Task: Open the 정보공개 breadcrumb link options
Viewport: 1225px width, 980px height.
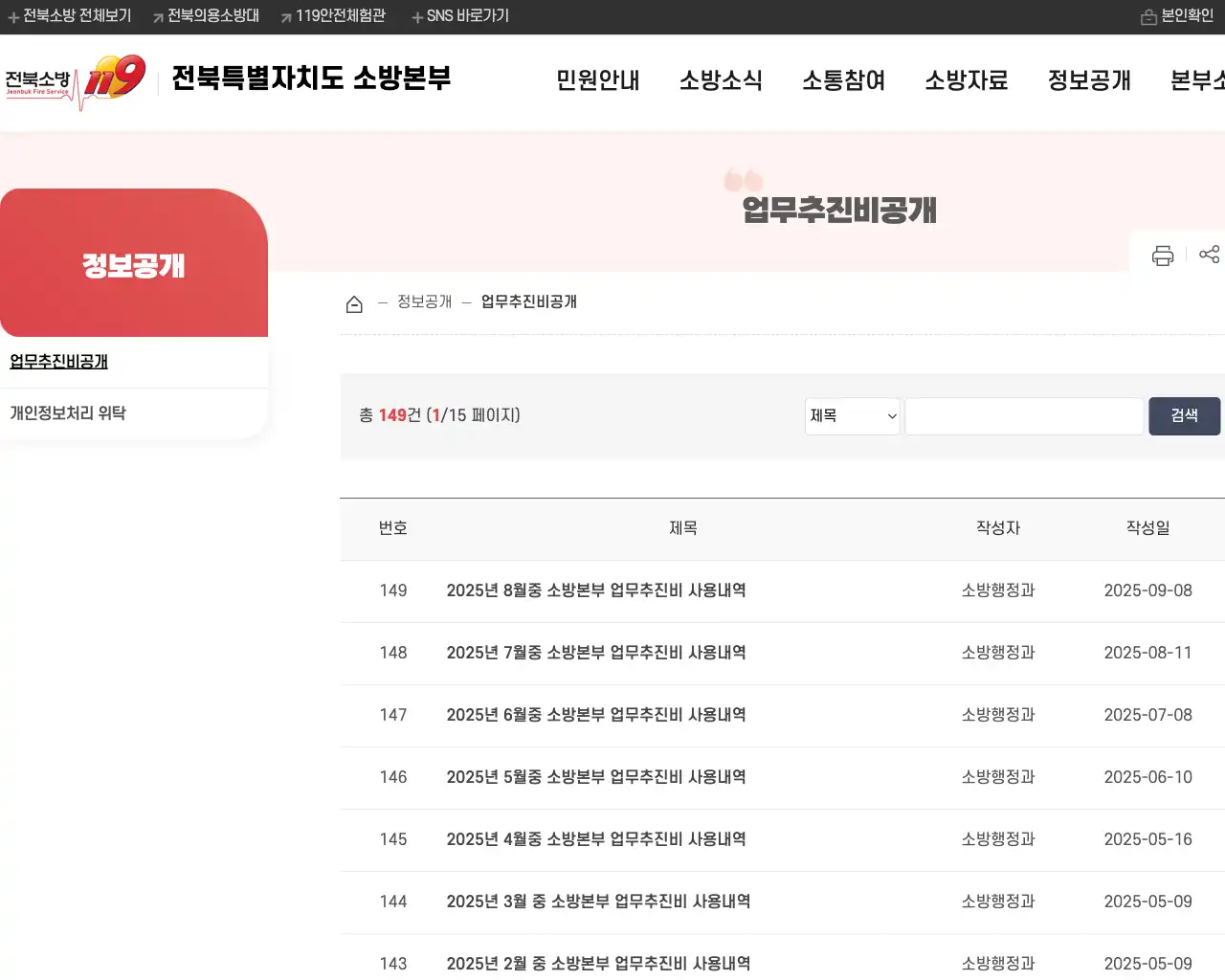Action: [423, 301]
